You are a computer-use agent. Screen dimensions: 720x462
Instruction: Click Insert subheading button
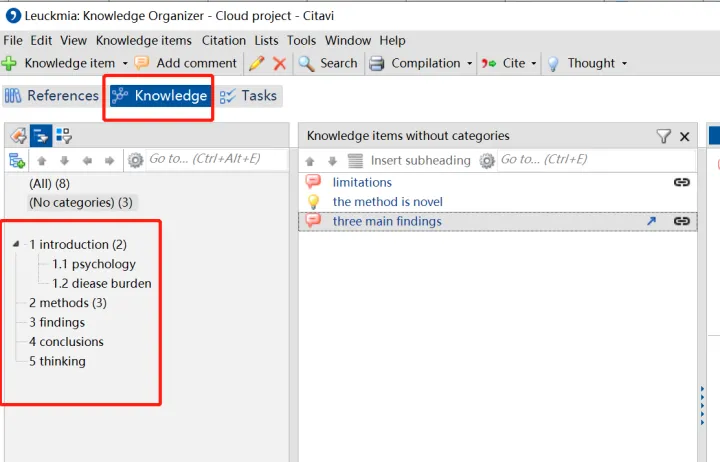tap(409, 160)
